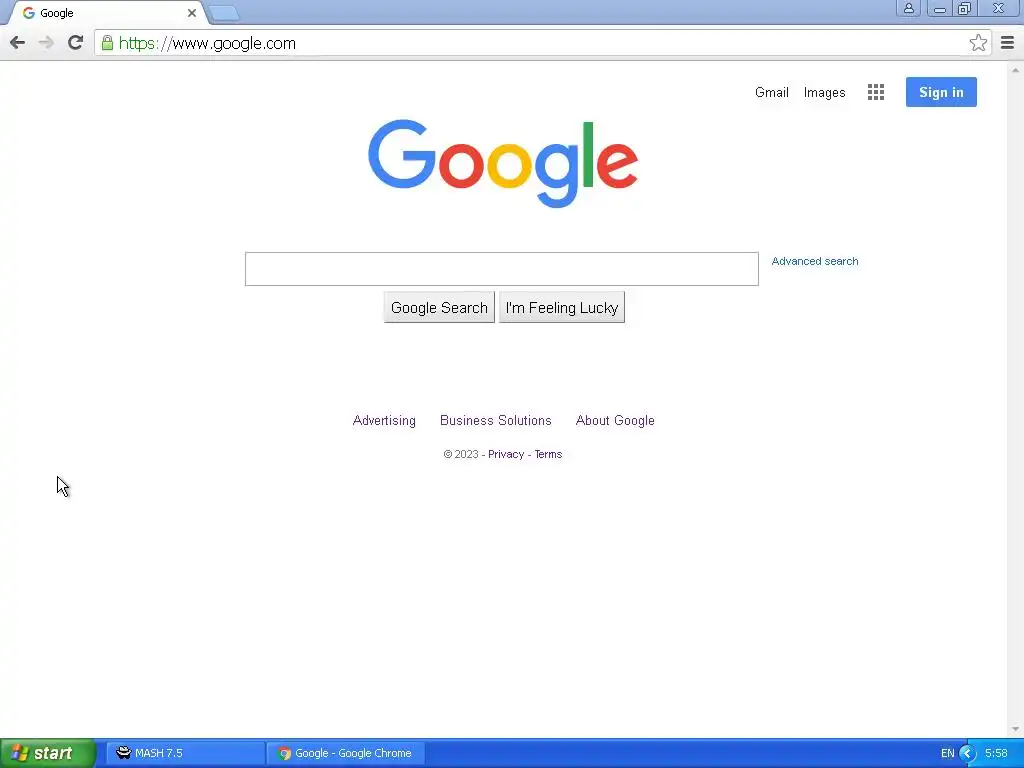Restore down the Chrome window
The image size is (1024, 768).
click(964, 8)
